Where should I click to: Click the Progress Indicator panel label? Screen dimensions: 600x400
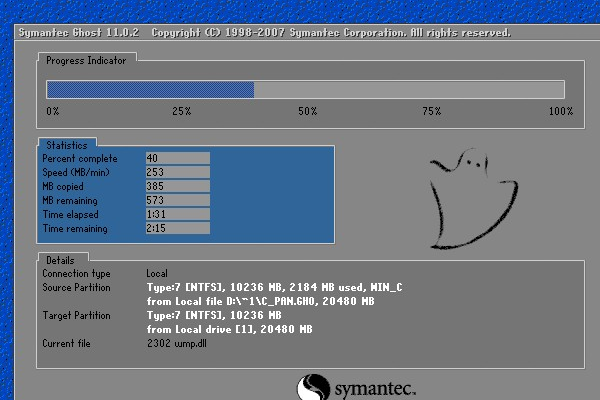(86, 60)
